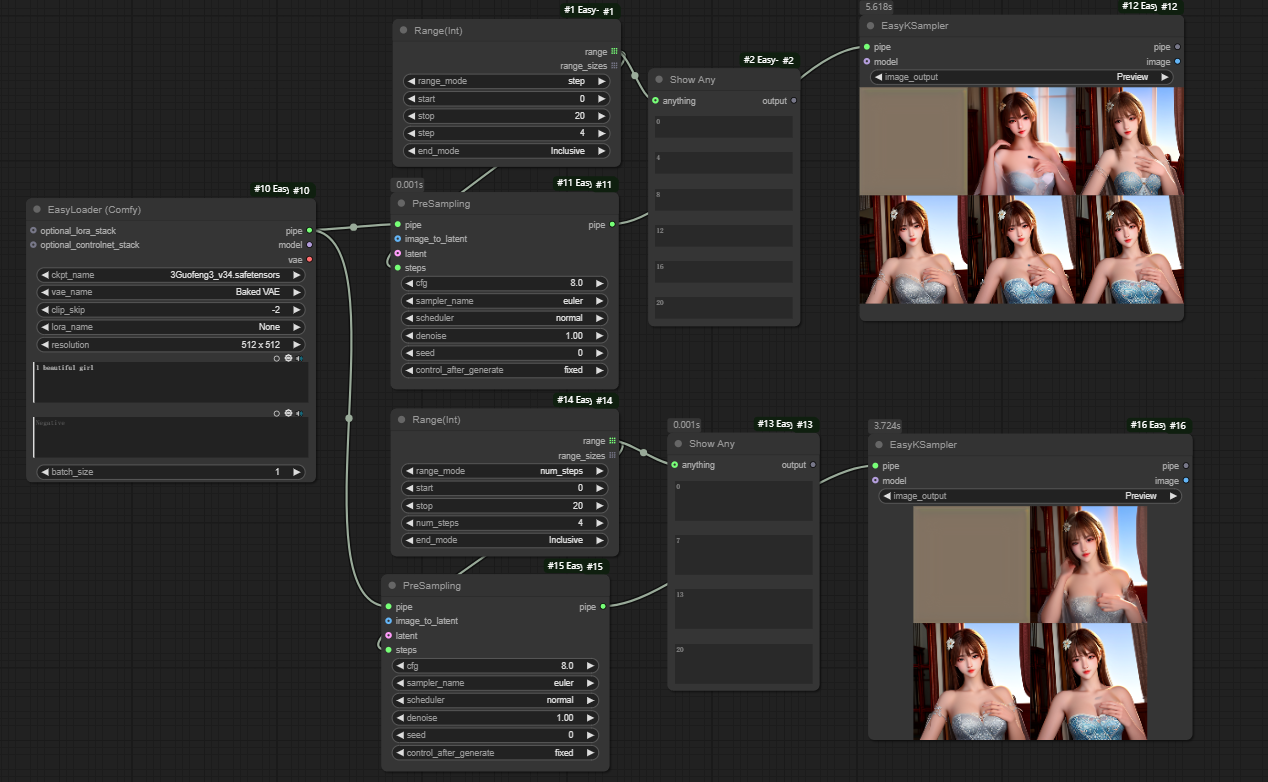Decrease batch_size using its left arrow
The height and width of the screenshot is (782, 1268).
[44, 472]
